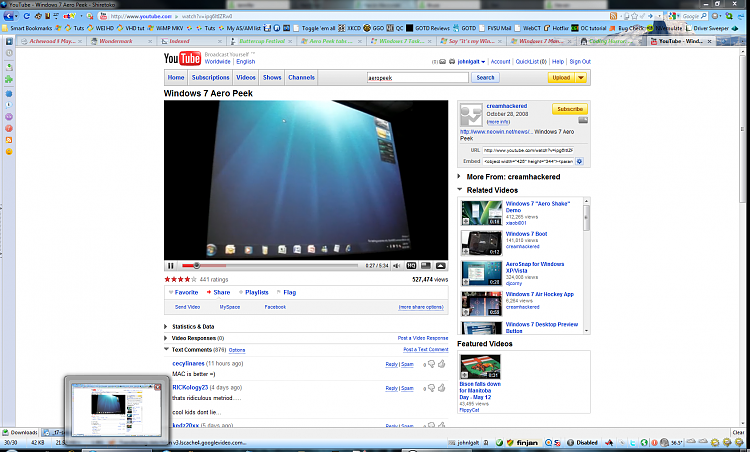This screenshot has height=452, width=750.
Task: Open the Upload button dropdown arrow
Action: coord(581,77)
